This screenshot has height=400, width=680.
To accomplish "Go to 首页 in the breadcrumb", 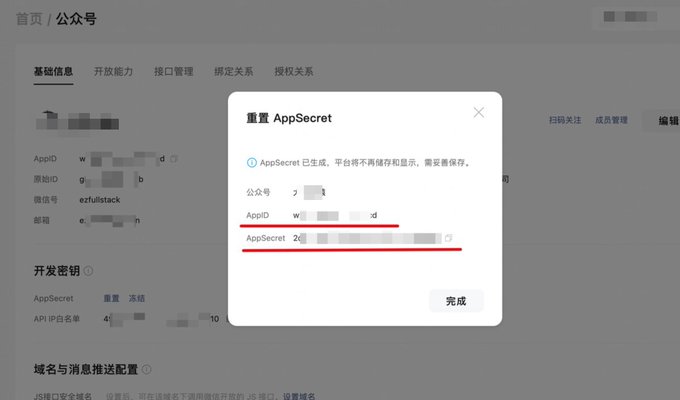I will pos(29,19).
